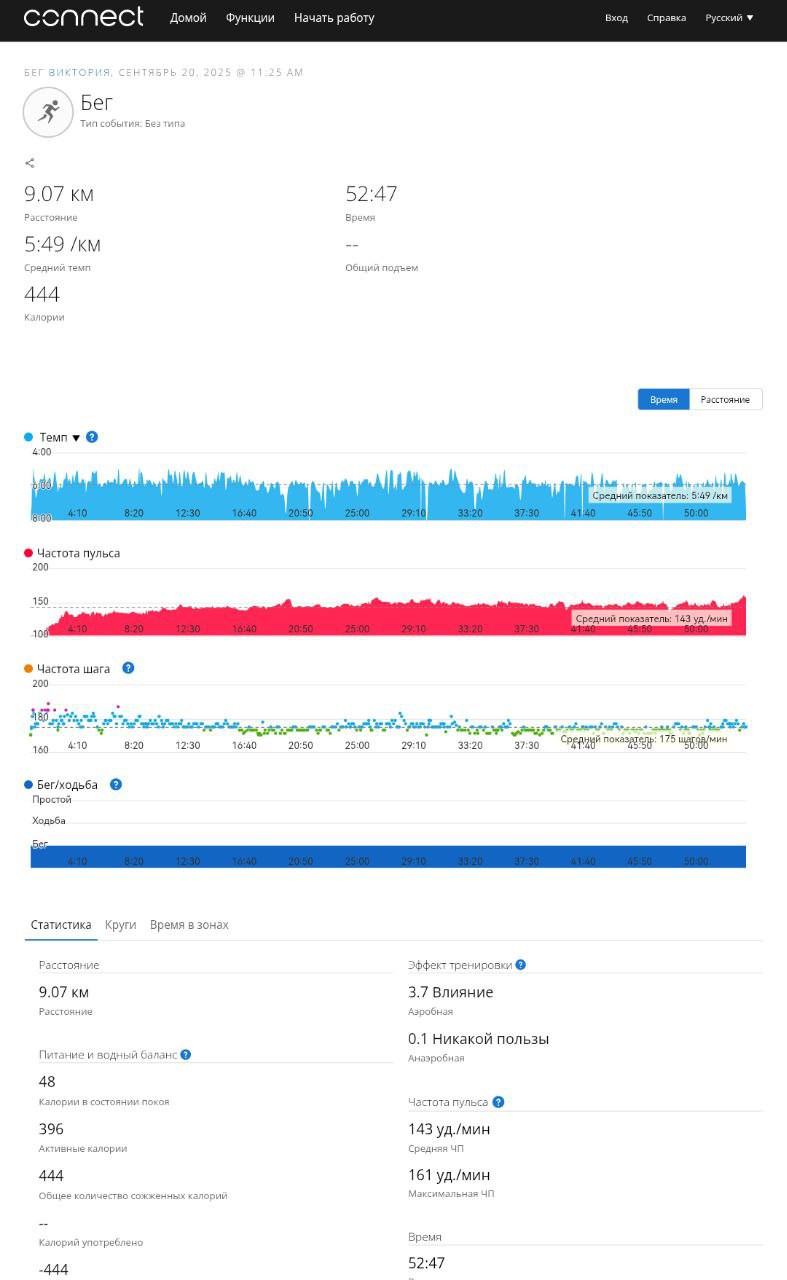Open the Время в зонах tab
The width and height of the screenshot is (787, 1280).
click(189, 925)
